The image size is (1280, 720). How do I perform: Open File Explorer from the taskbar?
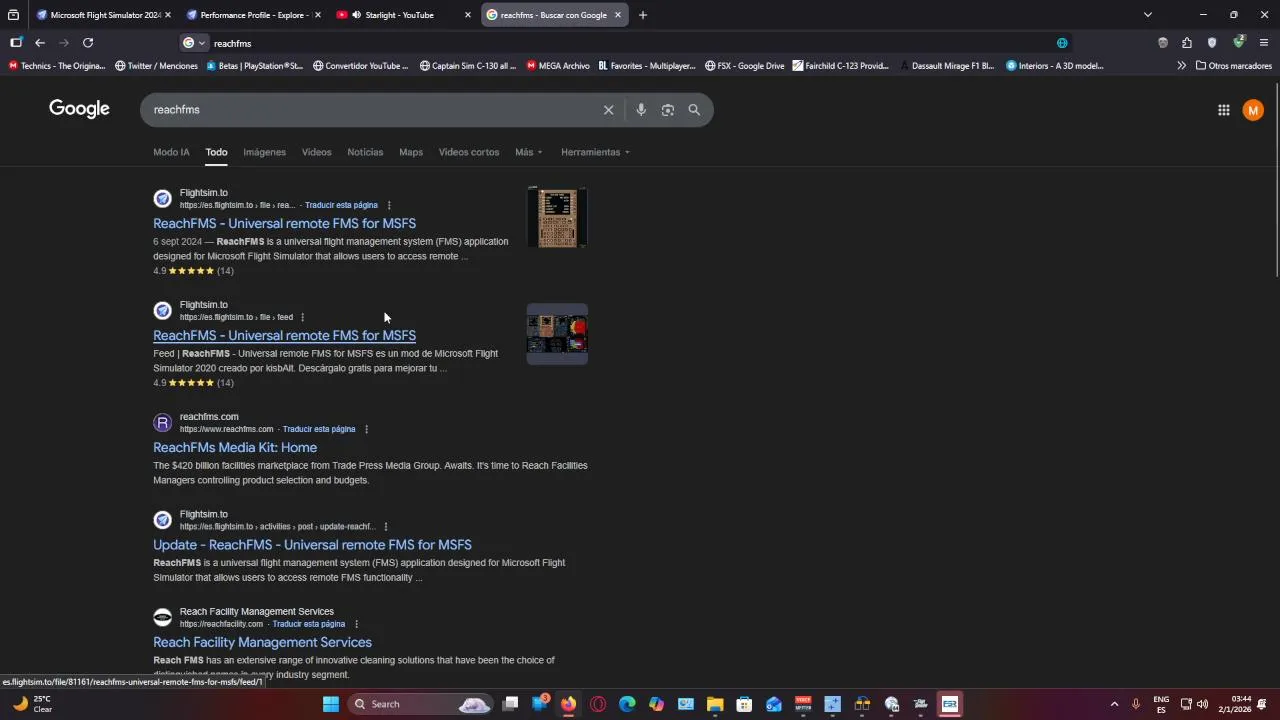point(715,704)
